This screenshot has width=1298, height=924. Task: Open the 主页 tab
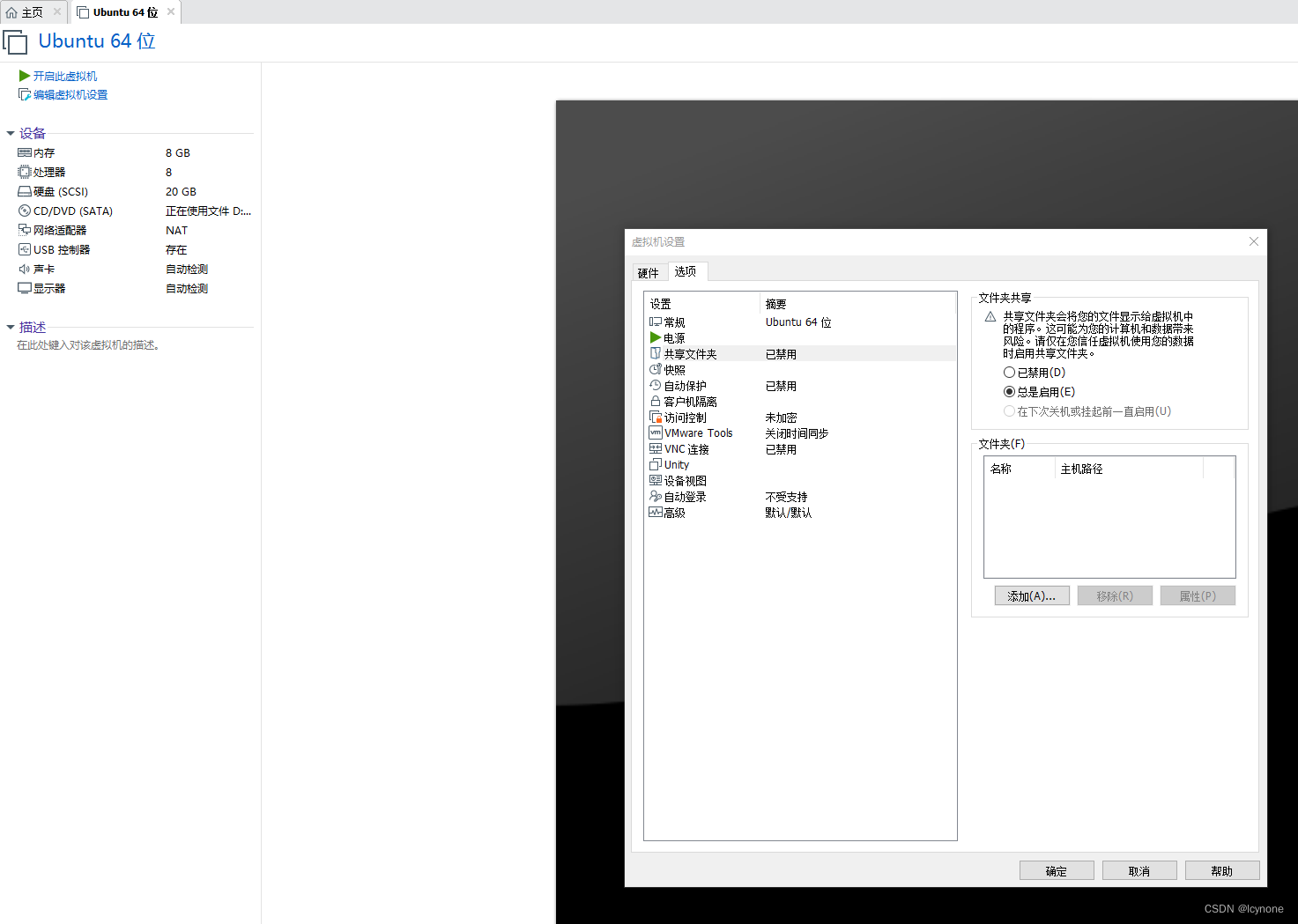33,12
